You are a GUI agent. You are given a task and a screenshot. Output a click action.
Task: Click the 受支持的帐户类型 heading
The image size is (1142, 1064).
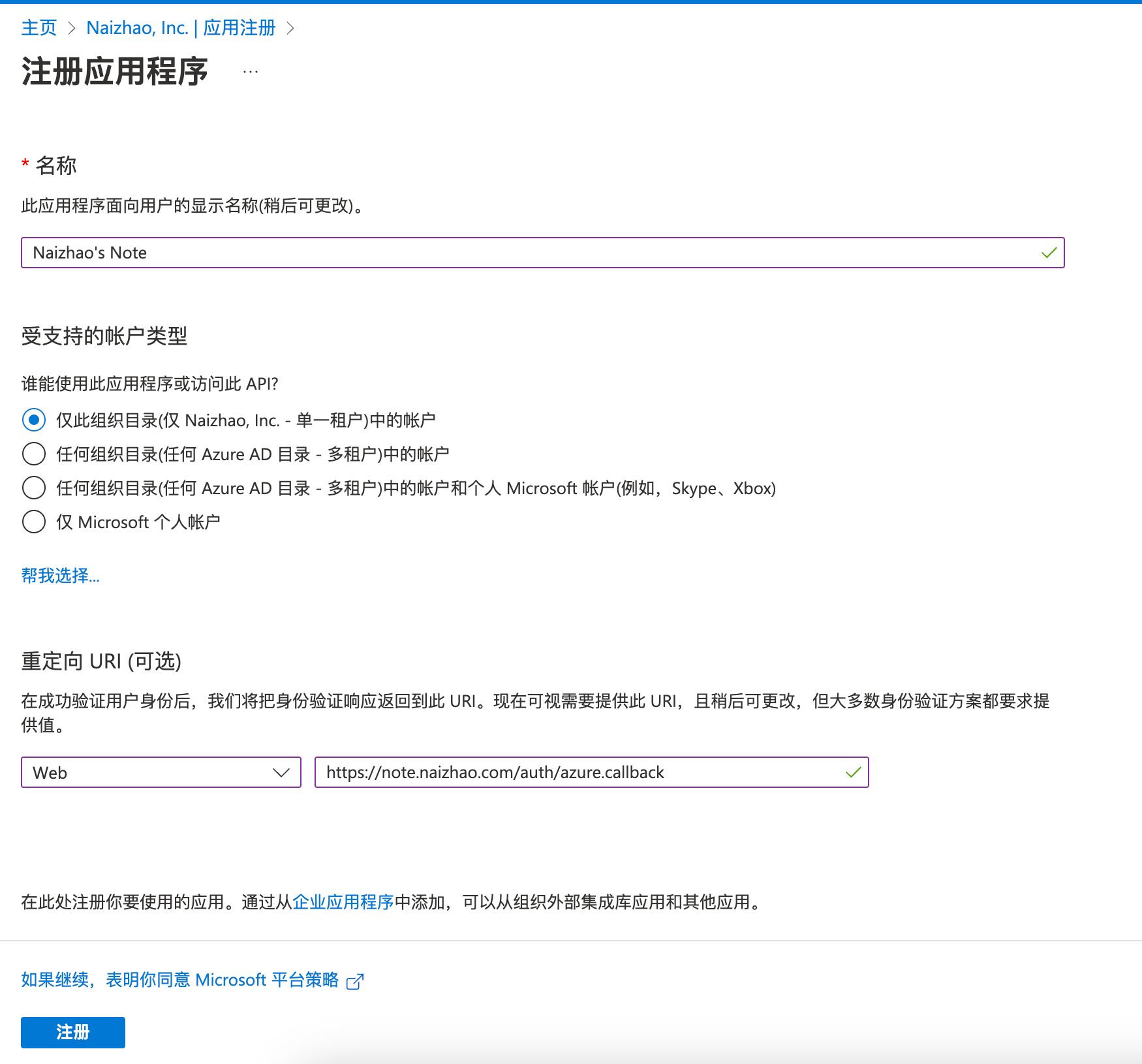coord(104,336)
